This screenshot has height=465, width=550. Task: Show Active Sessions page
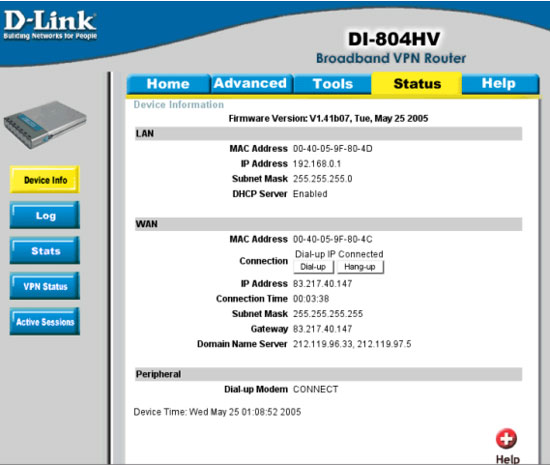pos(45,322)
